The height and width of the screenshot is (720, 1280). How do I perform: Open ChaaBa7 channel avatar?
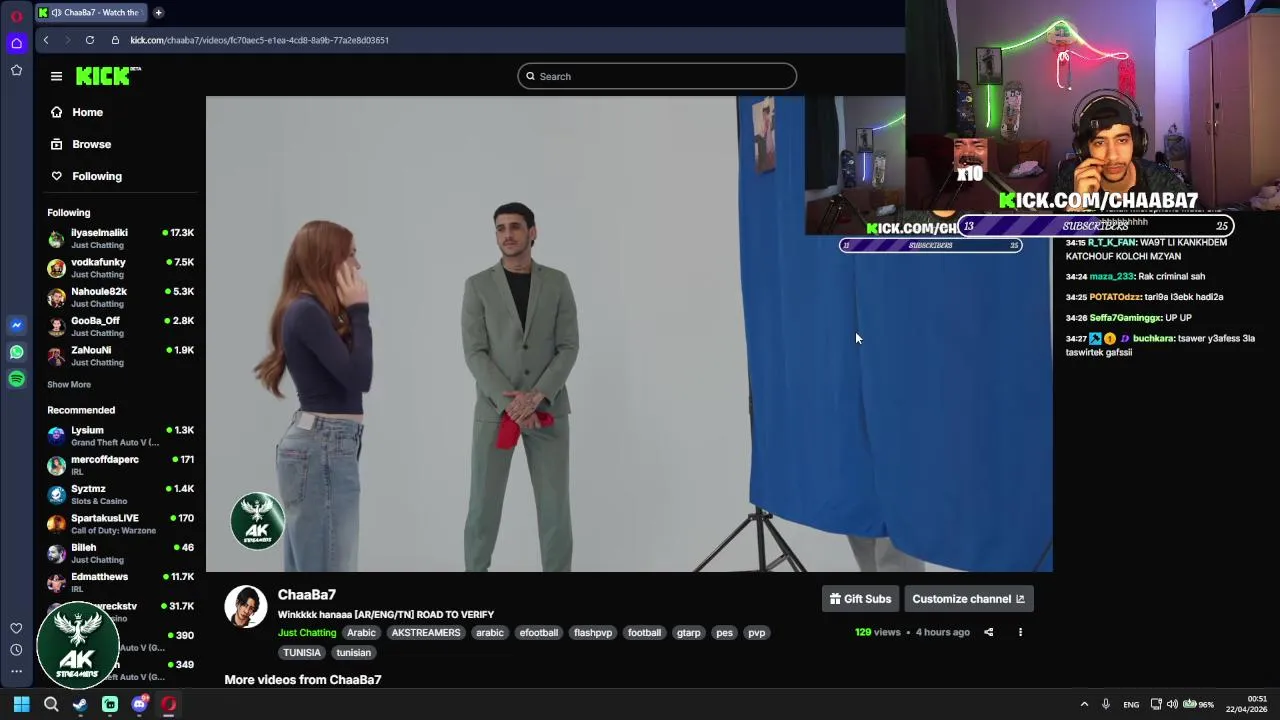click(x=245, y=607)
